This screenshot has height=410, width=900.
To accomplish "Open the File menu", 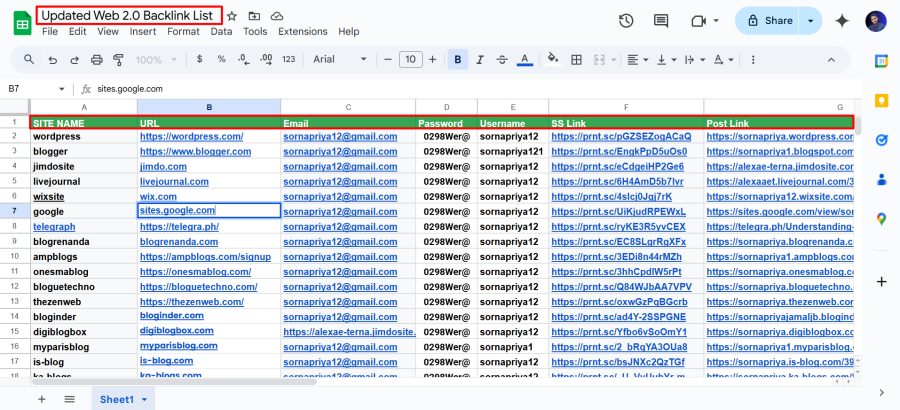I will click(x=50, y=32).
